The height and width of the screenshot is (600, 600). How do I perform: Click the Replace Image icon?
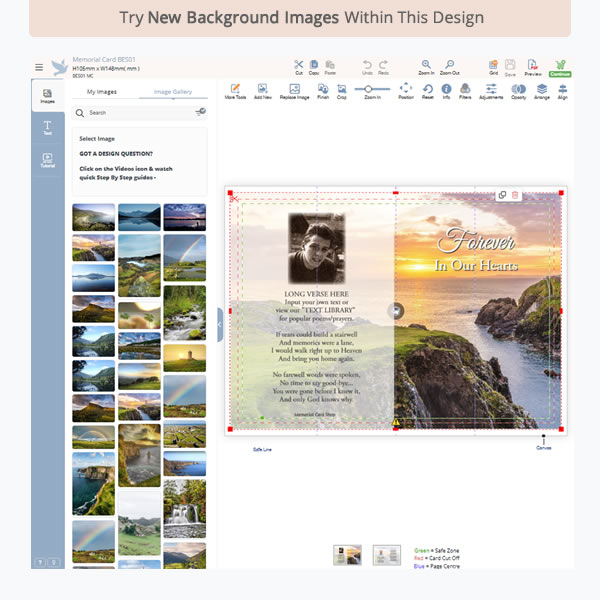294,89
